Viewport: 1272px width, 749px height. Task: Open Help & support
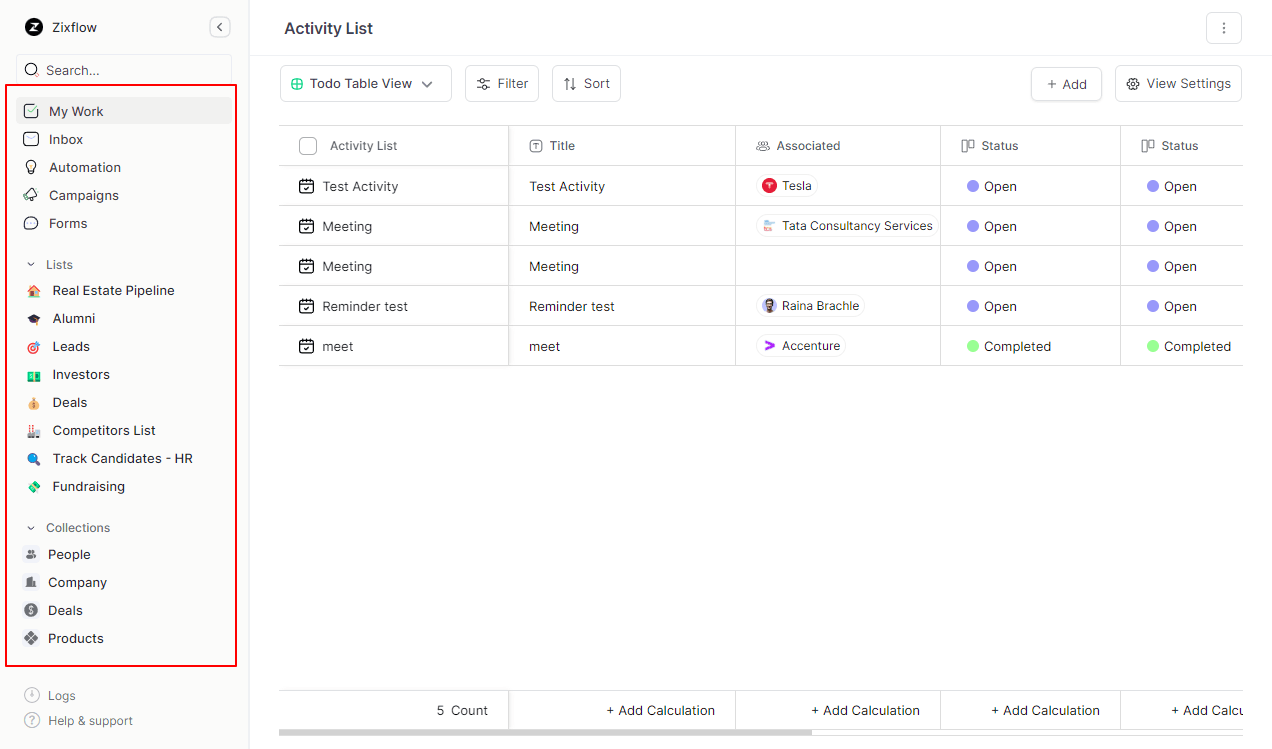tap(87, 720)
